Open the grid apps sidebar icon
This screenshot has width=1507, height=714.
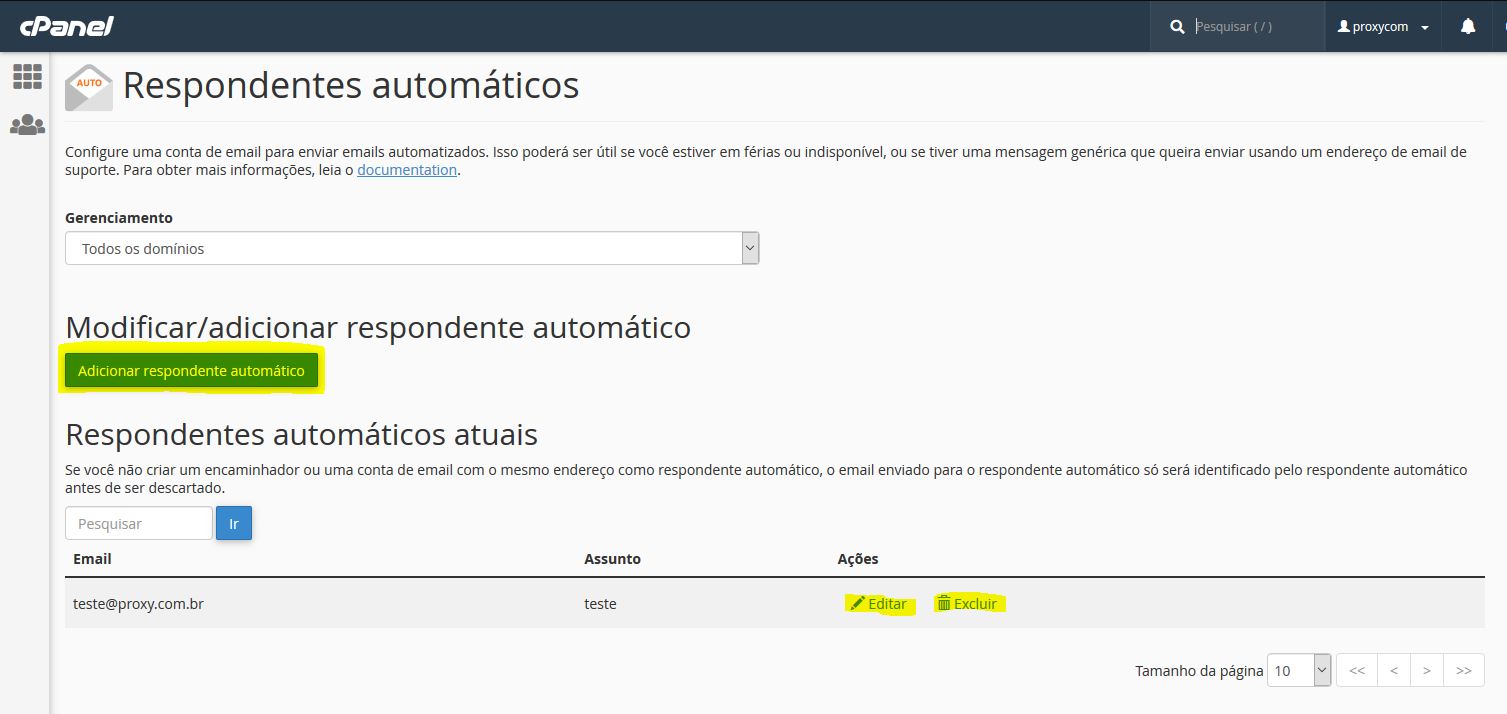(27, 77)
